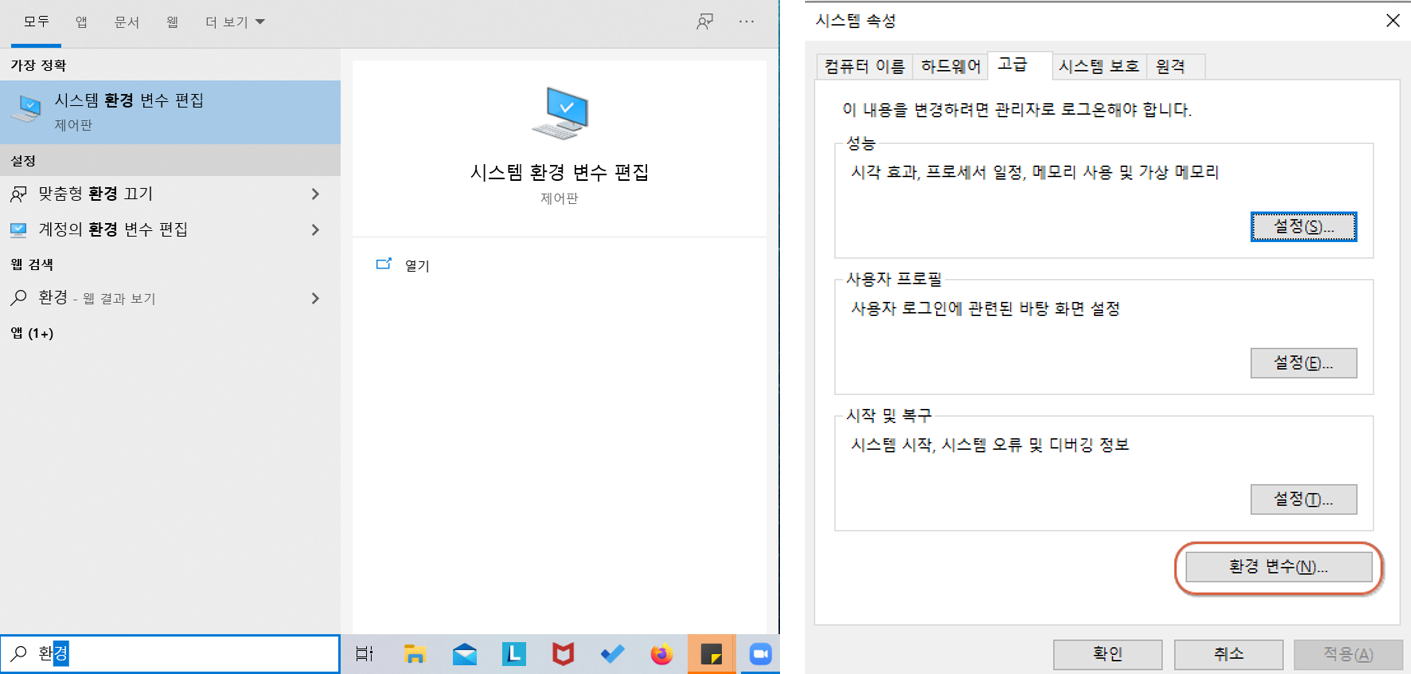1411x674 pixels.
Task: Click the 앱 (1+) section header
Action: point(32,333)
